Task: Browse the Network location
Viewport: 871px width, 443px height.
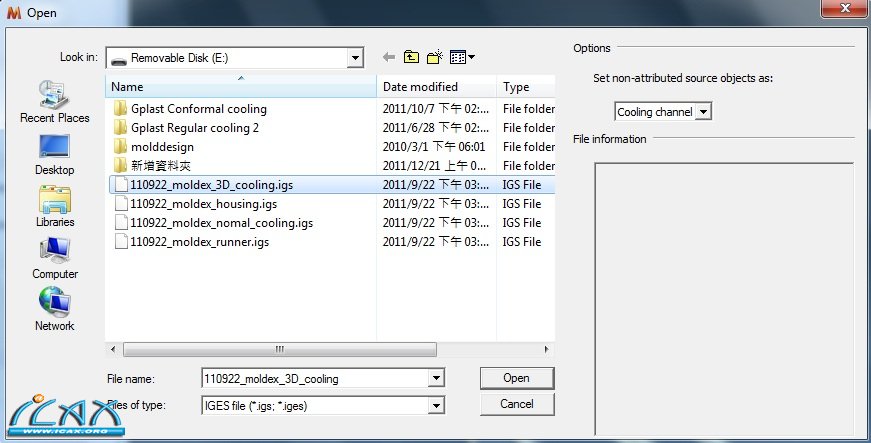Action: 54,310
